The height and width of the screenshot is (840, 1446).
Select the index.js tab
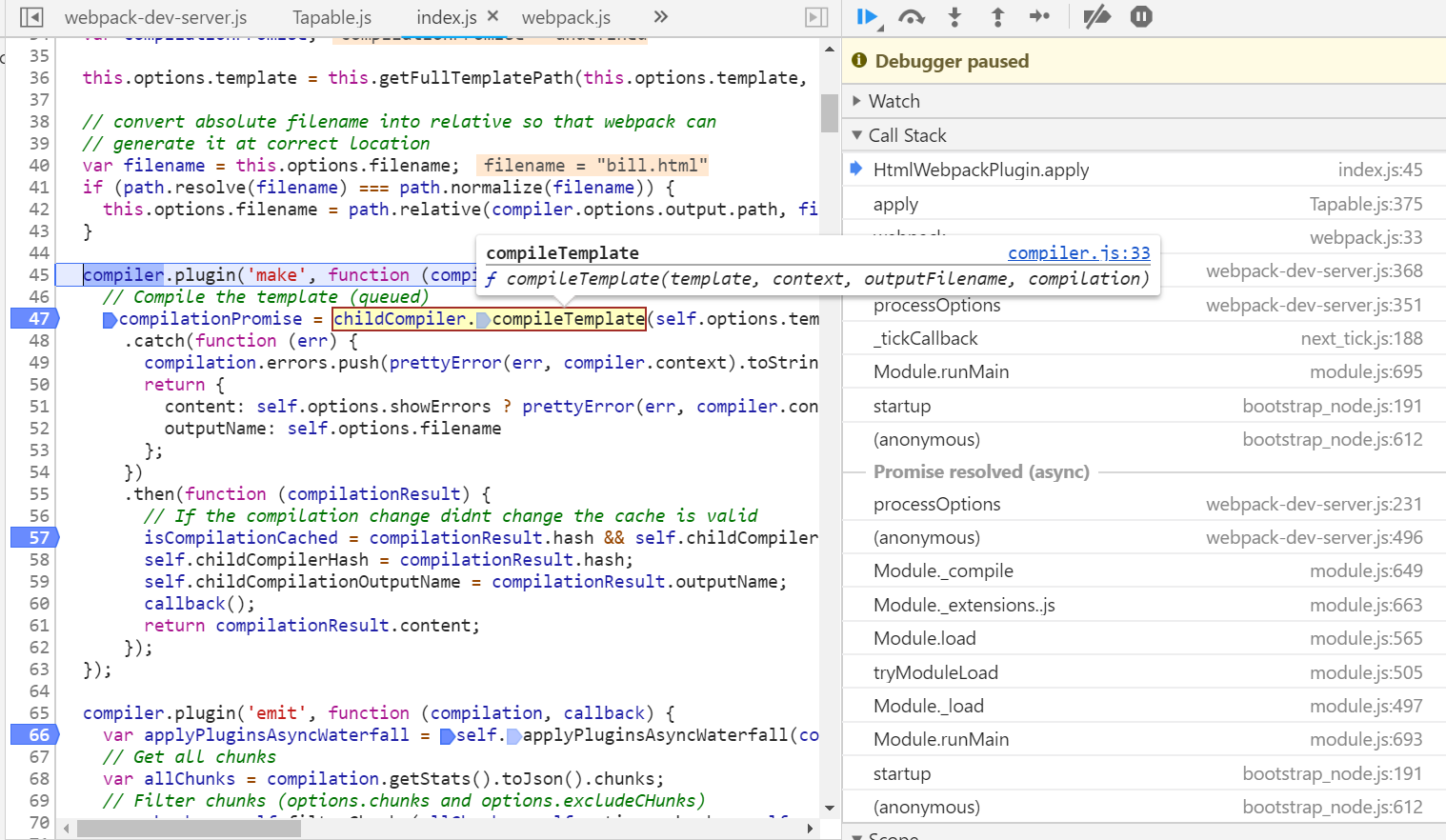(446, 18)
